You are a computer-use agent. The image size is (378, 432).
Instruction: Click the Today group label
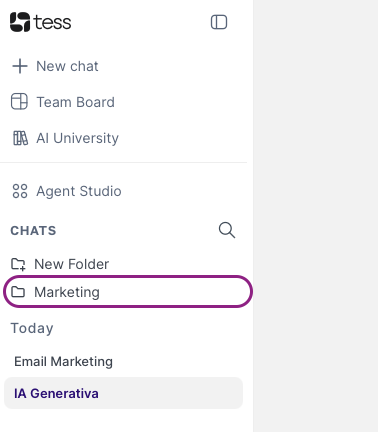[x=32, y=328]
